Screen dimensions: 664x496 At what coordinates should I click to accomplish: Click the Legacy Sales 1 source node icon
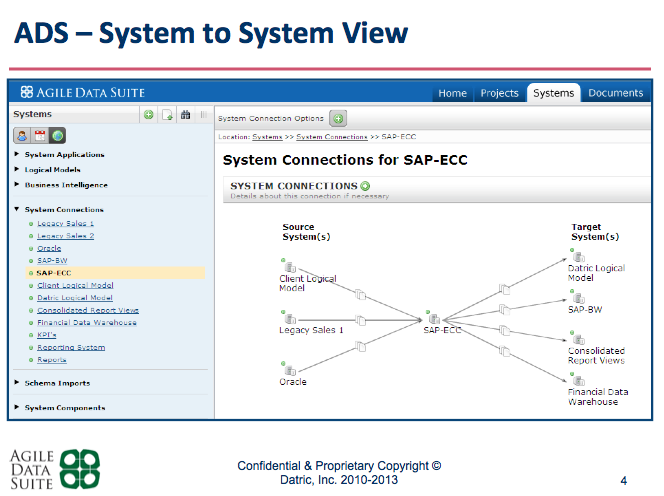[x=290, y=319]
